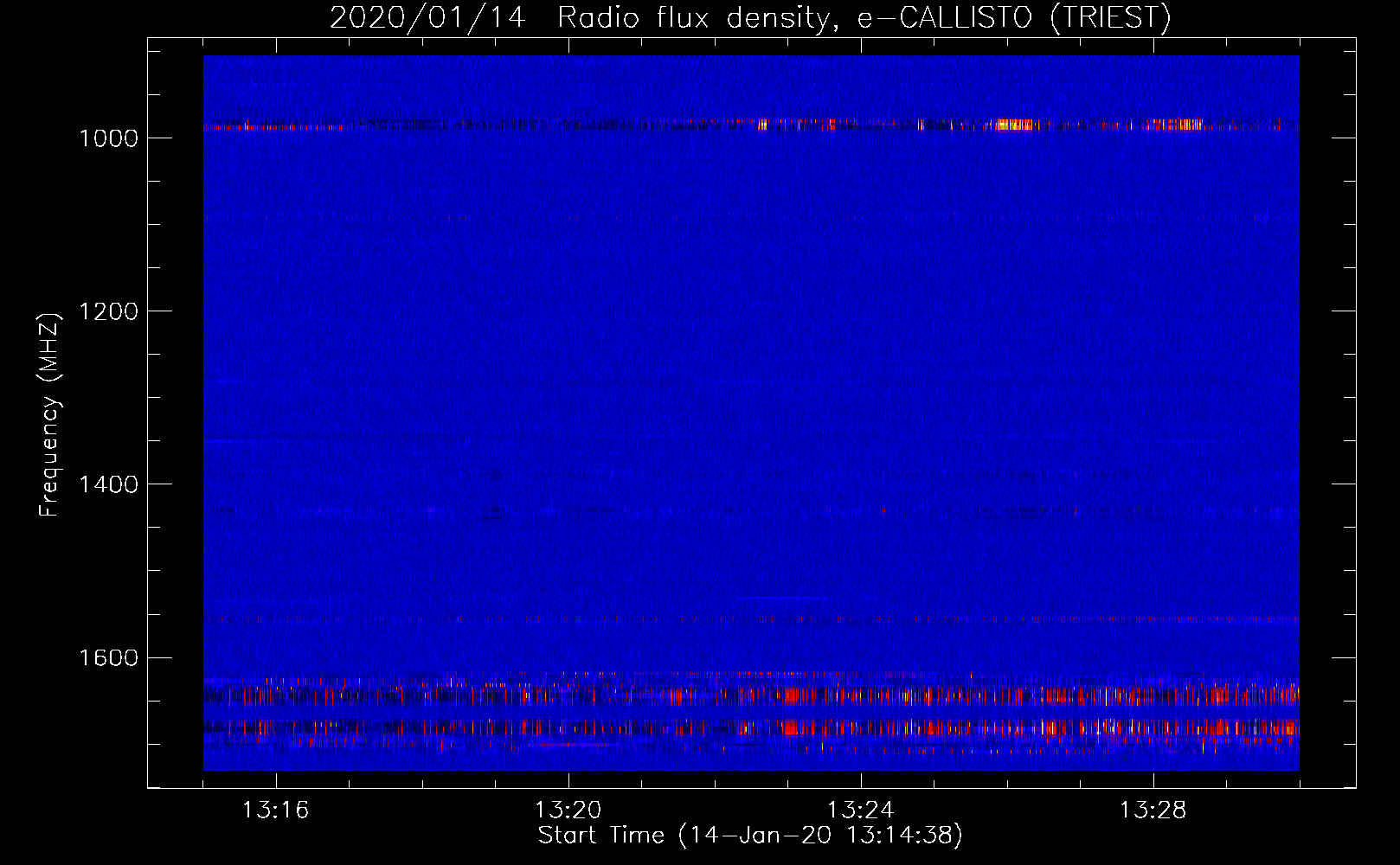This screenshot has height=865, width=1400.
Task: Click the 13:28 time tick label
Action: (x=1153, y=811)
